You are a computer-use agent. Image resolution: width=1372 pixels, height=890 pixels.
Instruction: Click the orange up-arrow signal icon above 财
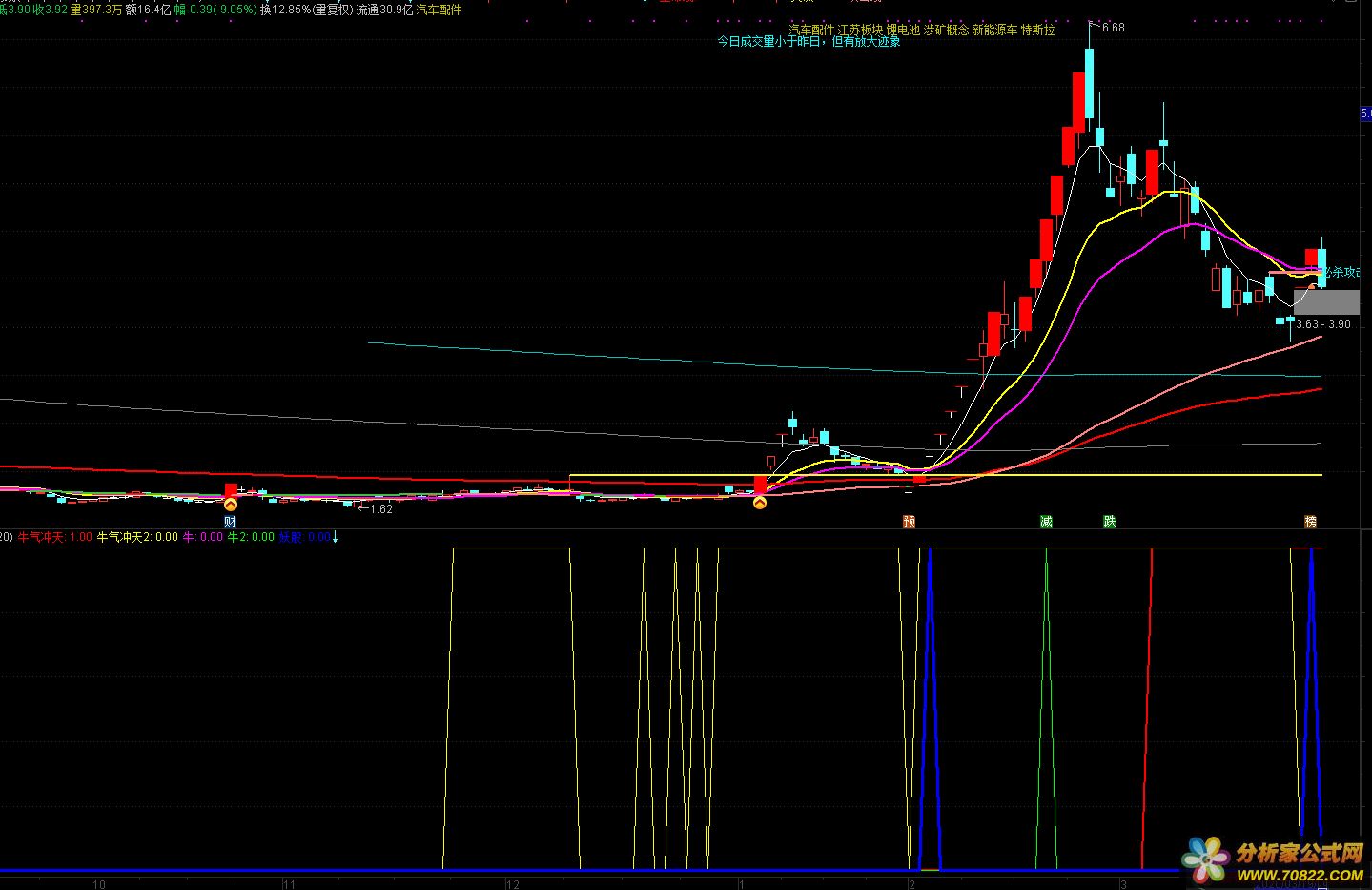pos(230,505)
